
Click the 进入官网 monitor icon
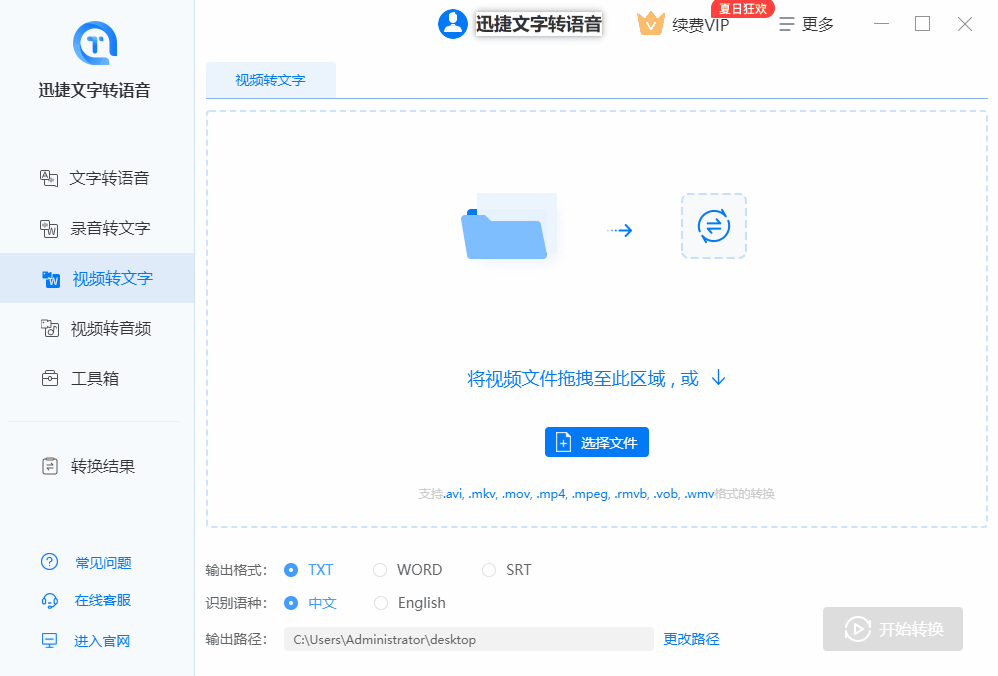(x=50, y=640)
